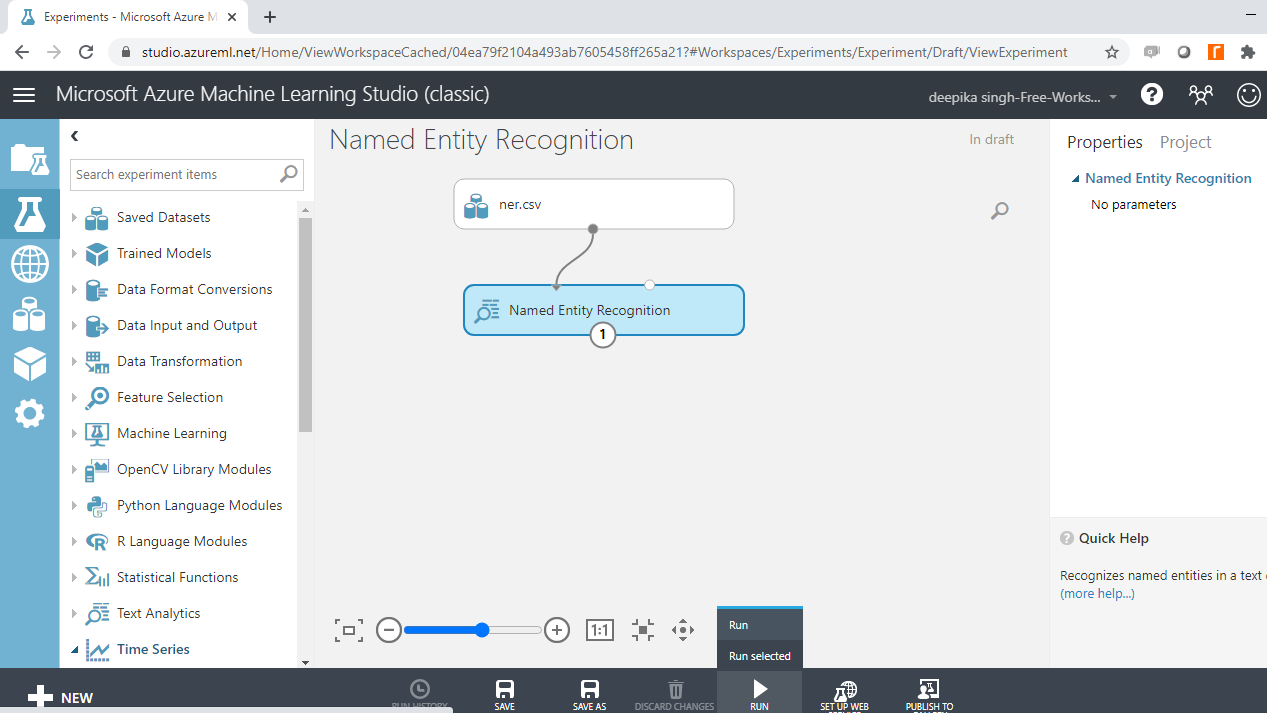Image resolution: width=1267 pixels, height=713 pixels.
Task: Expand Data Input and Output category
Action: click(74, 325)
